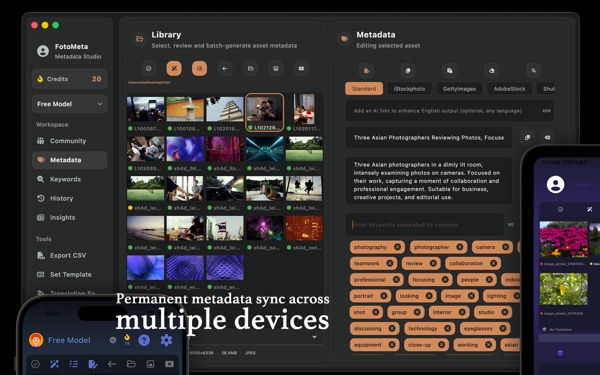Viewport: 600px width, 375px height.
Task: Click the folder icon on phone toolbar
Action: pyautogui.click(x=131, y=364)
